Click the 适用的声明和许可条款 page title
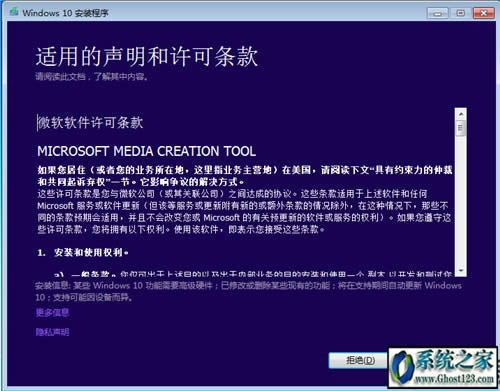Image resolution: width=500 pixels, height=391 pixels. click(147, 56)
